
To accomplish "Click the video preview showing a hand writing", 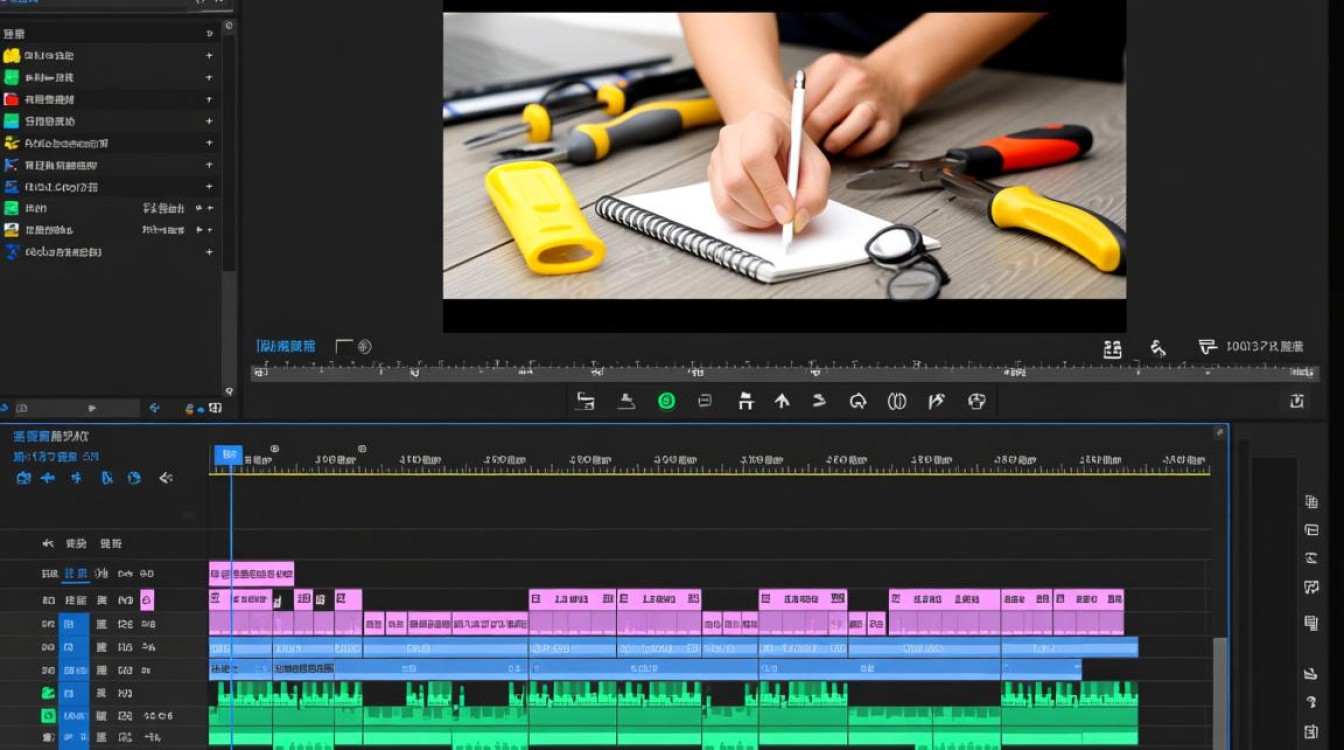I will pyautogui.click(x=784, y=155).
